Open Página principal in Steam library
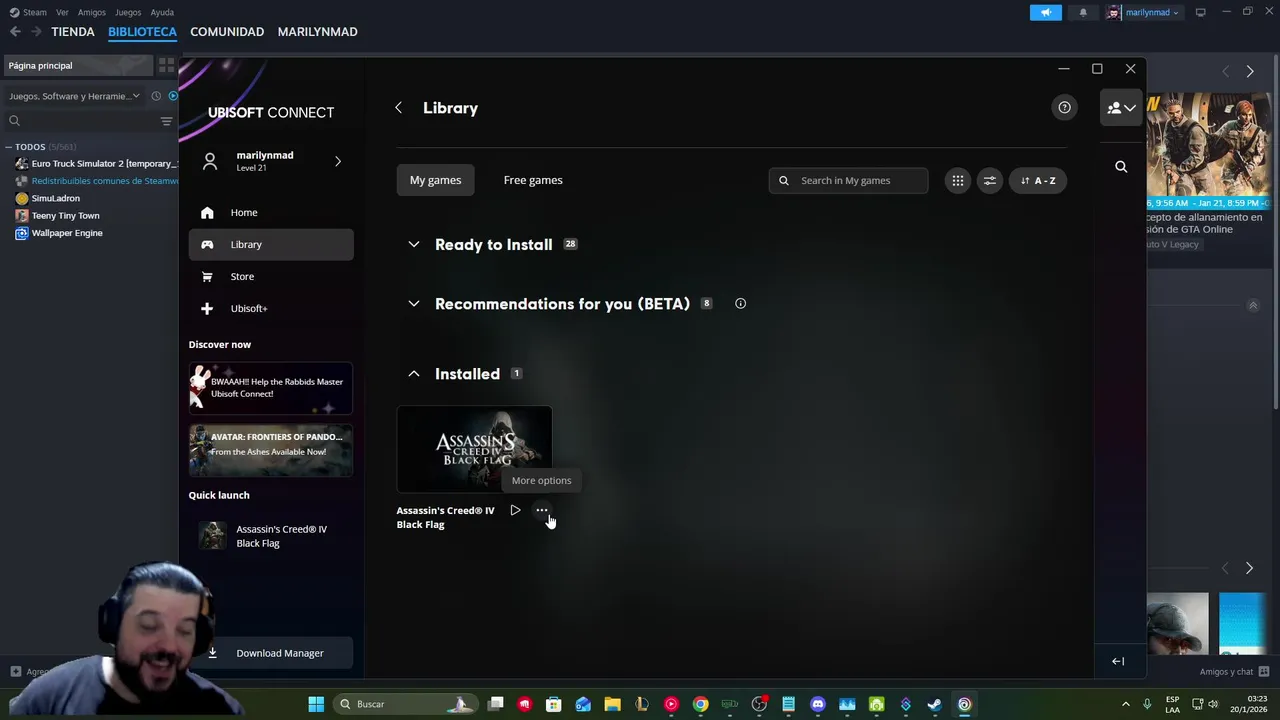This screenshot has height=720, width=1280. point(78,65)
